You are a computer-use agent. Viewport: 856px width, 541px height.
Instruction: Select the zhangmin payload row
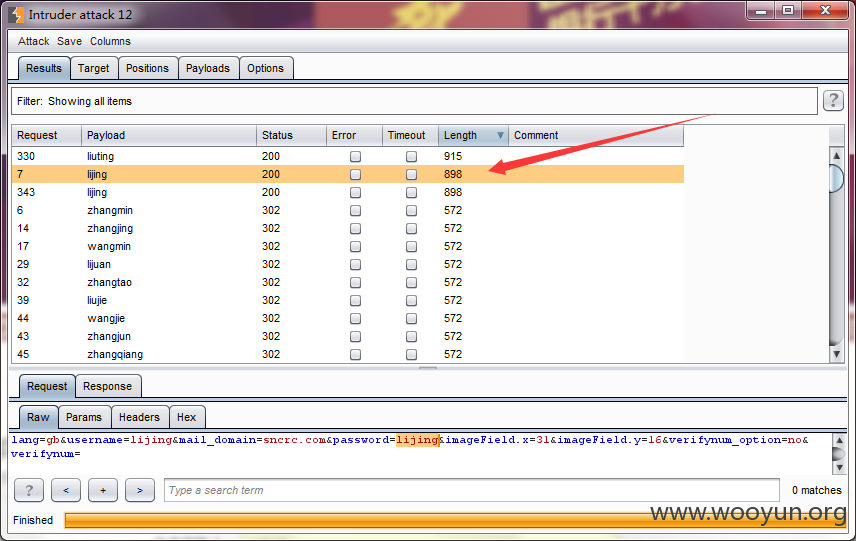(x=348, y=210)
